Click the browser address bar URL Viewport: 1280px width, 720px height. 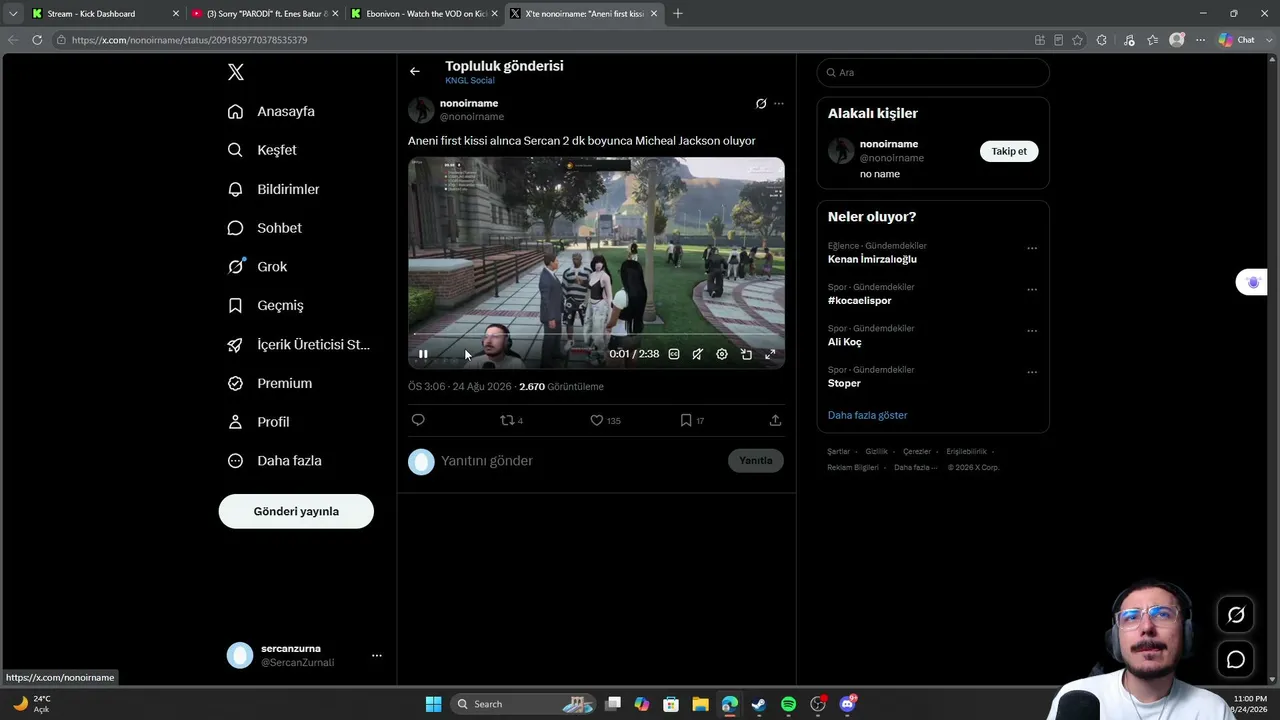pyautogui.click(x=189, y=40)
